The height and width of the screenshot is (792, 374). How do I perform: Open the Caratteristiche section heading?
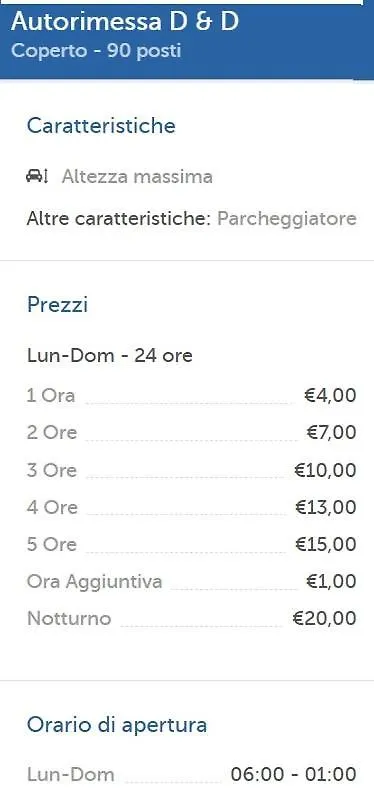pyautogui.click(x=101, y=126)
